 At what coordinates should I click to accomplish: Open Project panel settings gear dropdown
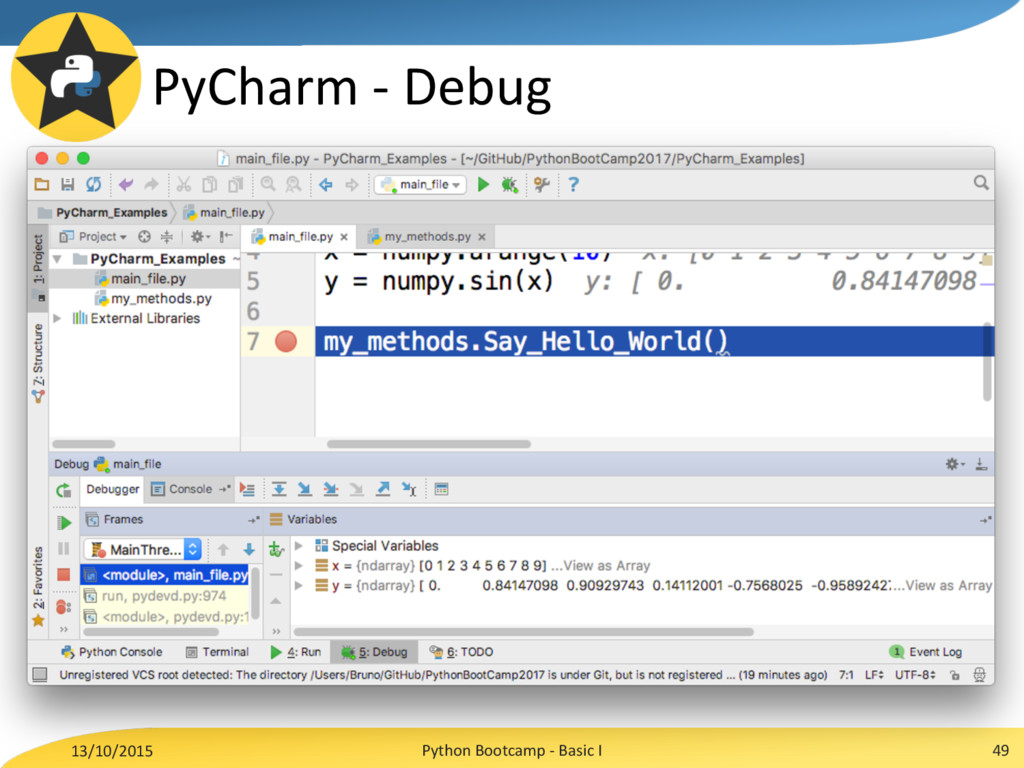200,236
